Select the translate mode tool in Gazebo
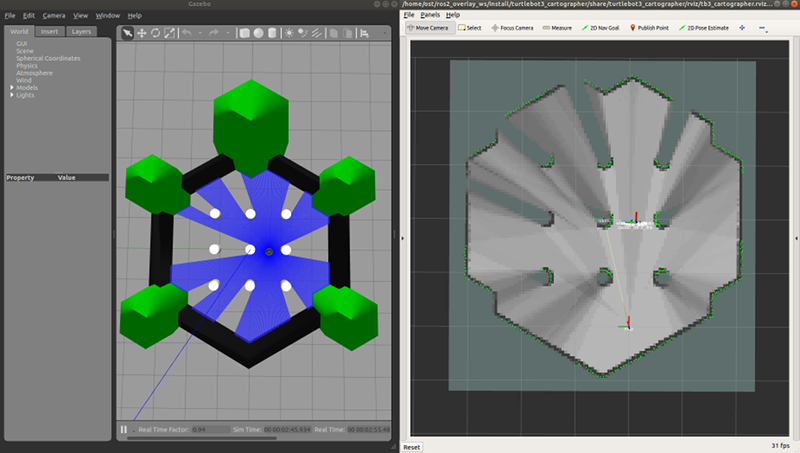The width and height of the screenshot is (800, 453). click(x=141, y=33)
